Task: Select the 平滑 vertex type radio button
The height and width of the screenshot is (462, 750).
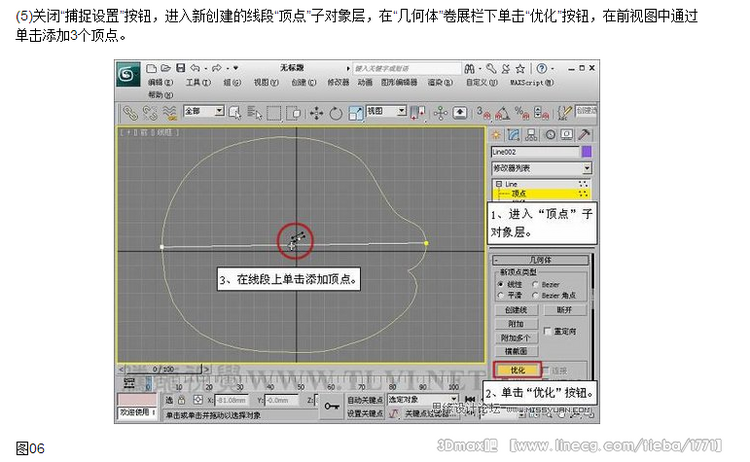Action: pos(501,295)
